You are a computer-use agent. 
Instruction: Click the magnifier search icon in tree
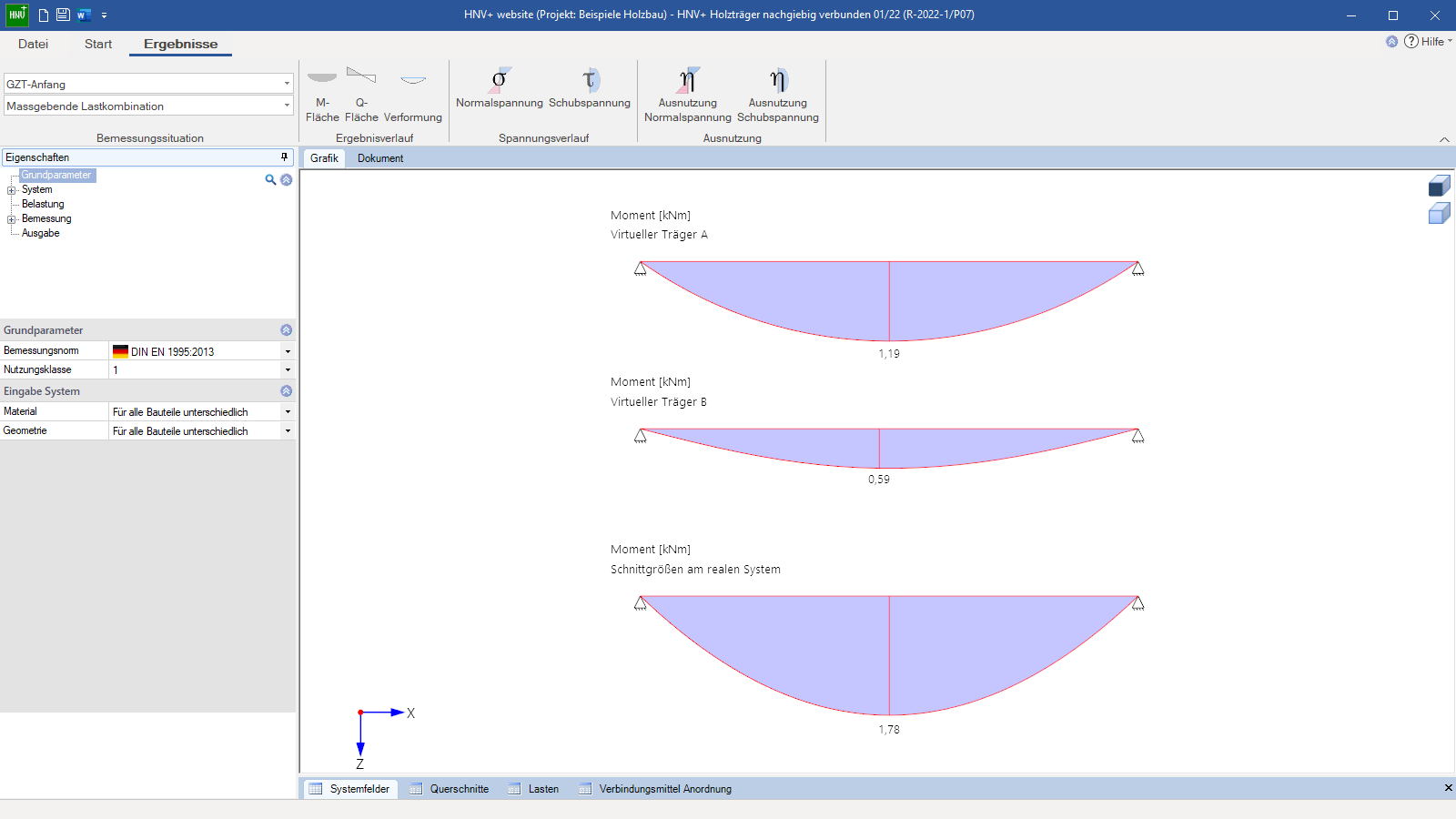[x=270, y=179]
